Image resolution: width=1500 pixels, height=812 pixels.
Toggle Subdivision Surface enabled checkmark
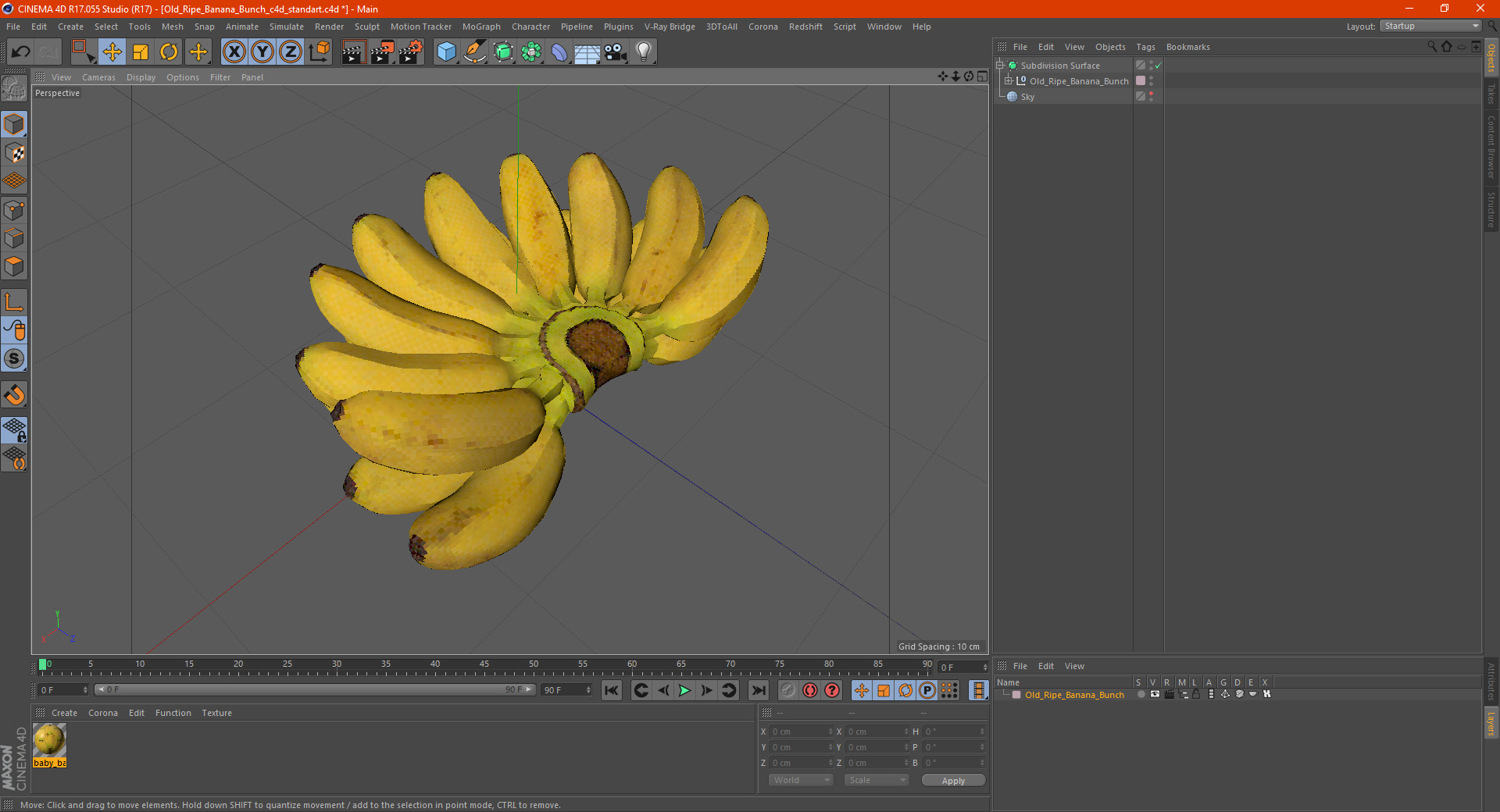point(1159,66)
